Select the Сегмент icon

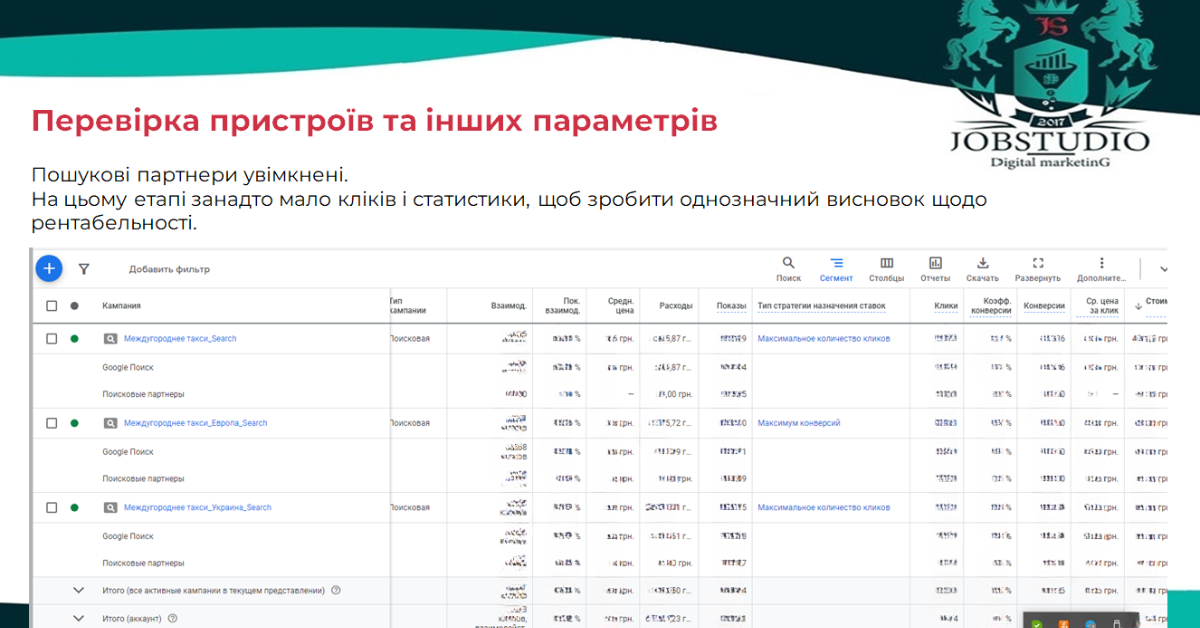836,262
